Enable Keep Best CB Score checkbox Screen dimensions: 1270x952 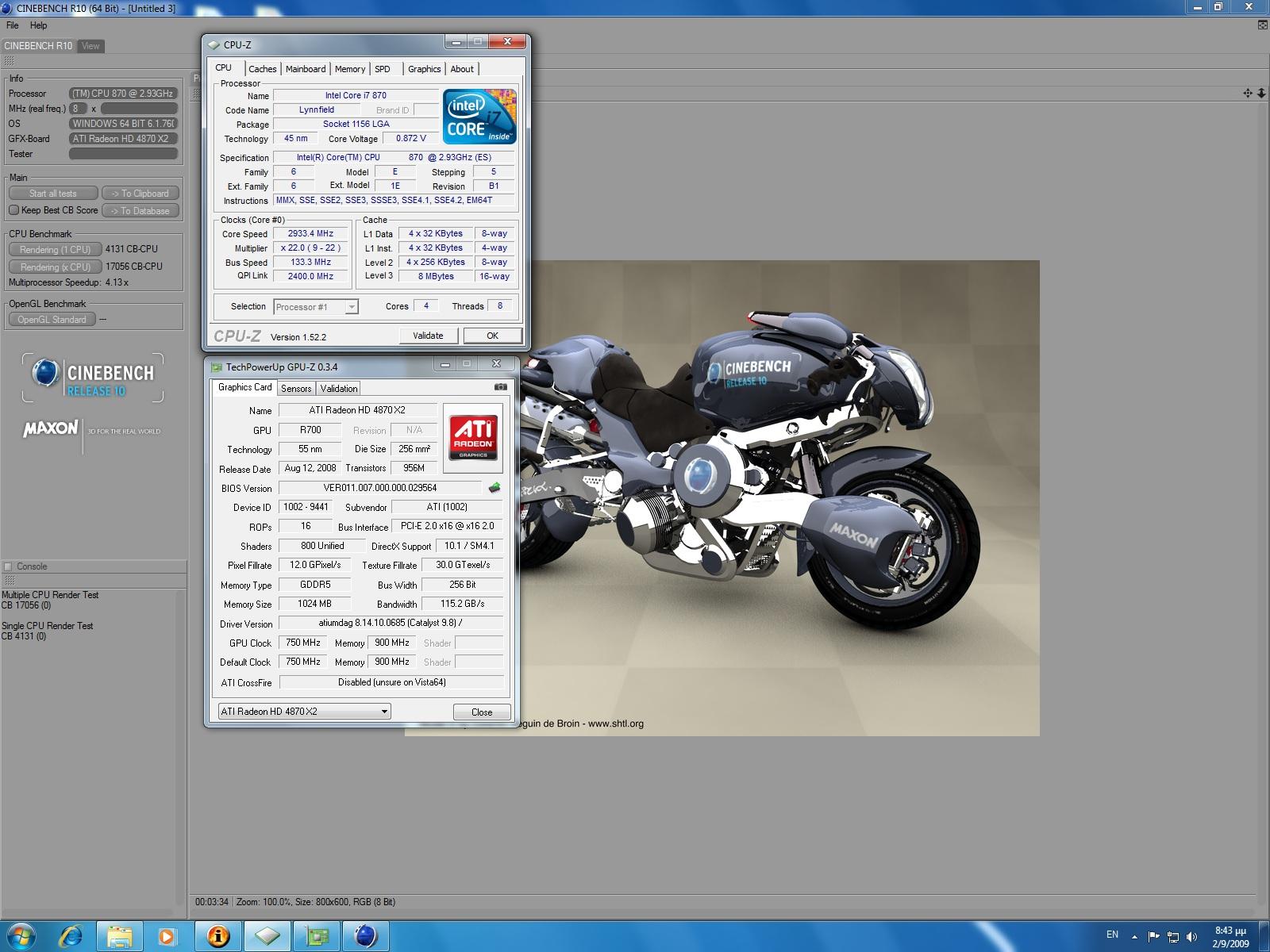[x=13, y=210]
